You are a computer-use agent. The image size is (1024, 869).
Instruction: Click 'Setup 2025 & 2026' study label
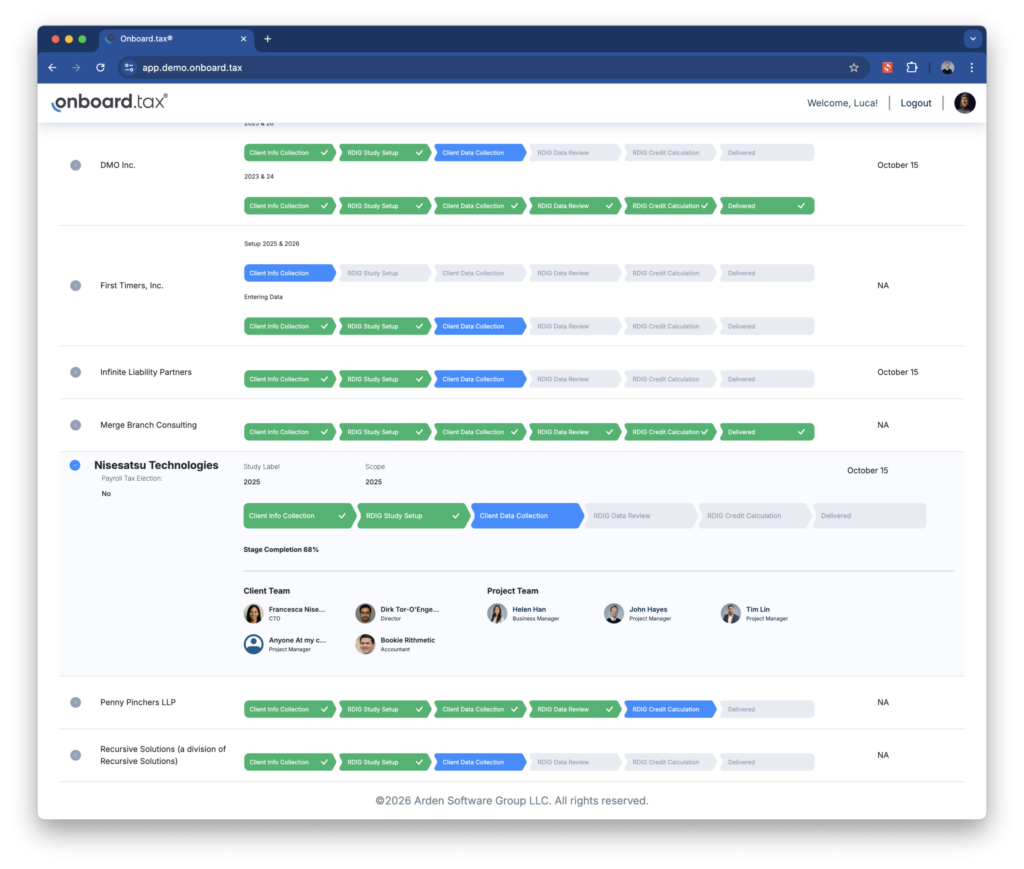[272, 244]
